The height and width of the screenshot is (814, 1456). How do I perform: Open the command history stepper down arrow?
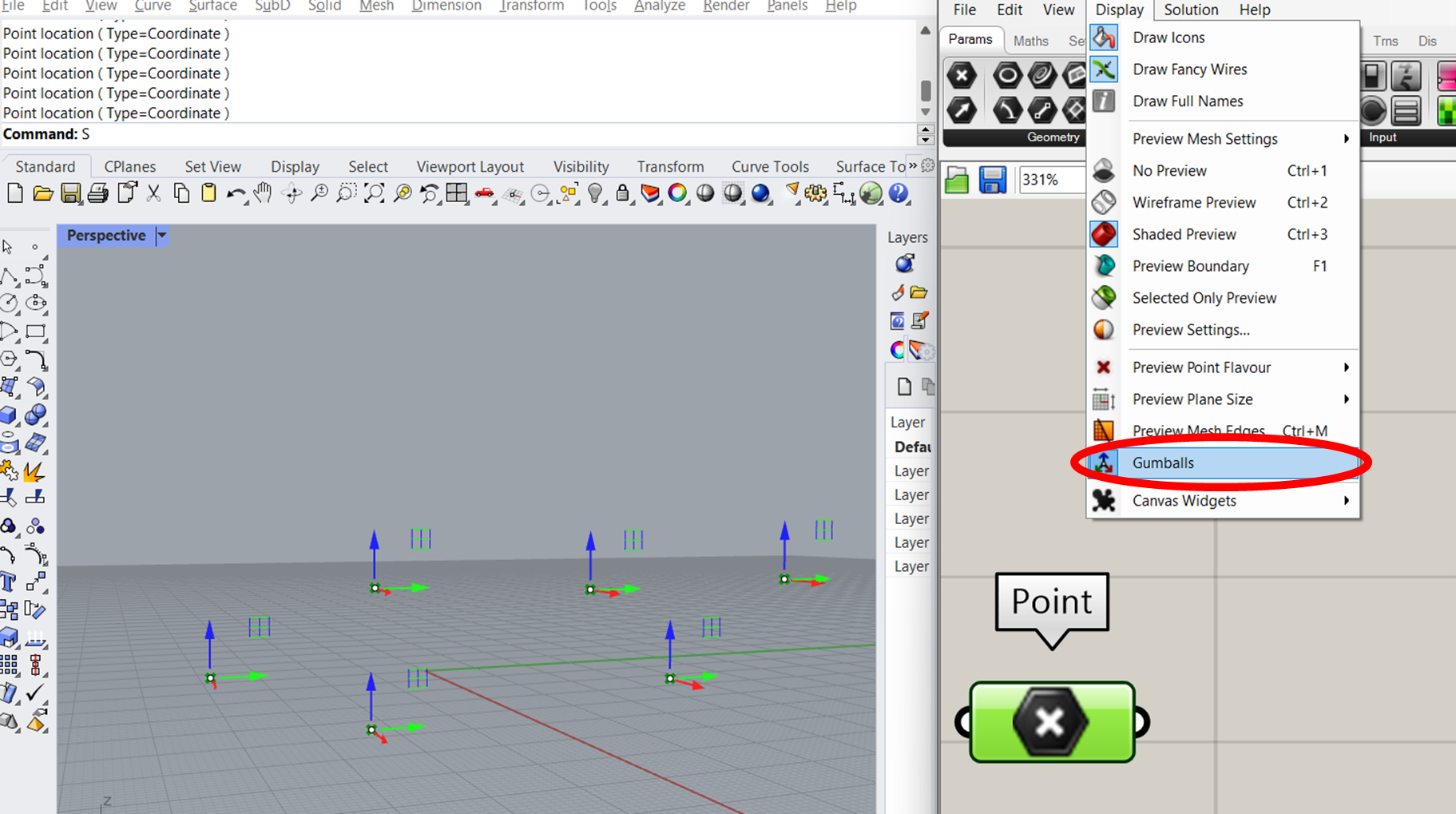[926, 140]
